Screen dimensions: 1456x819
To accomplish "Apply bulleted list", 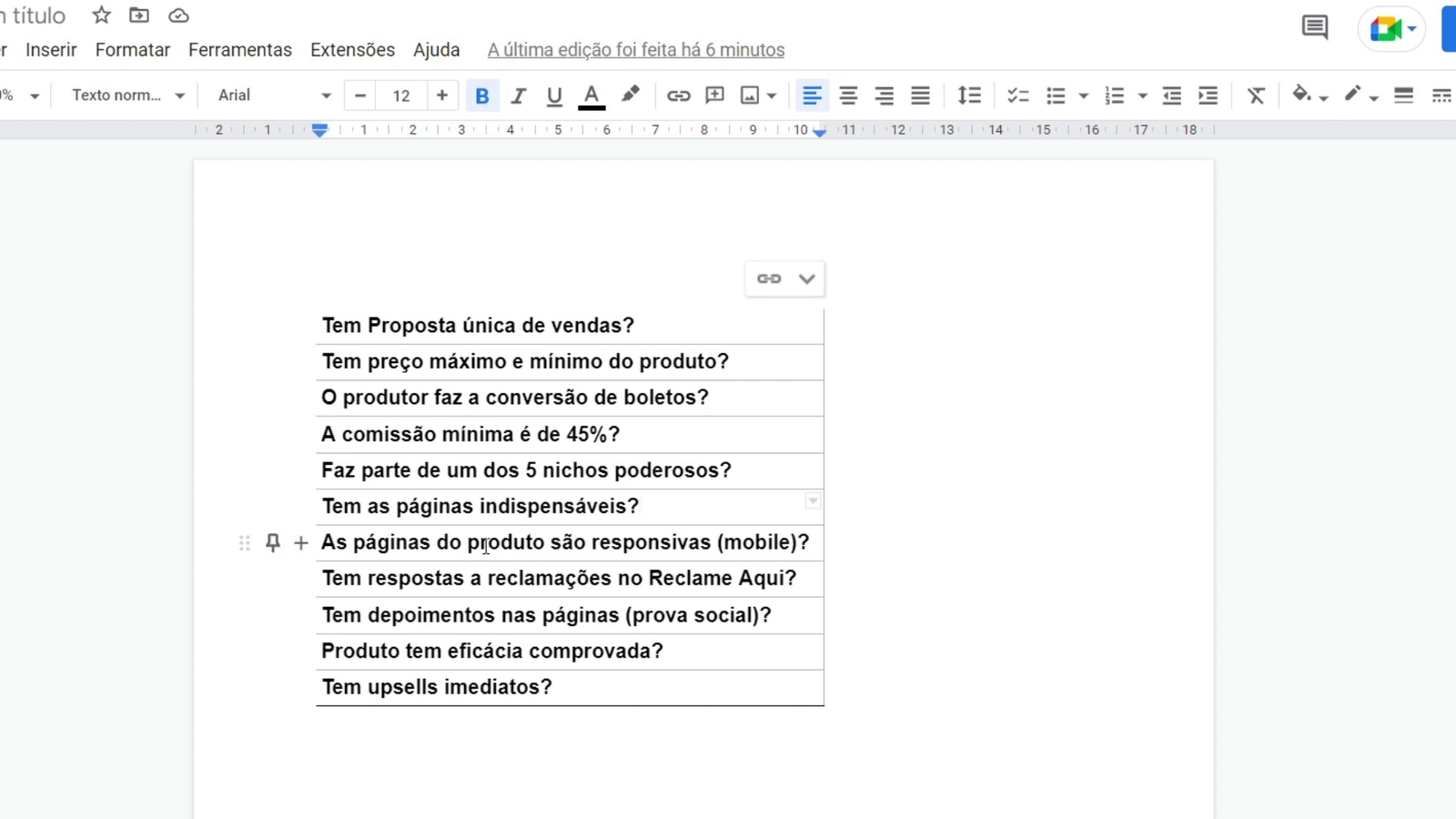I will [1056, 96].
